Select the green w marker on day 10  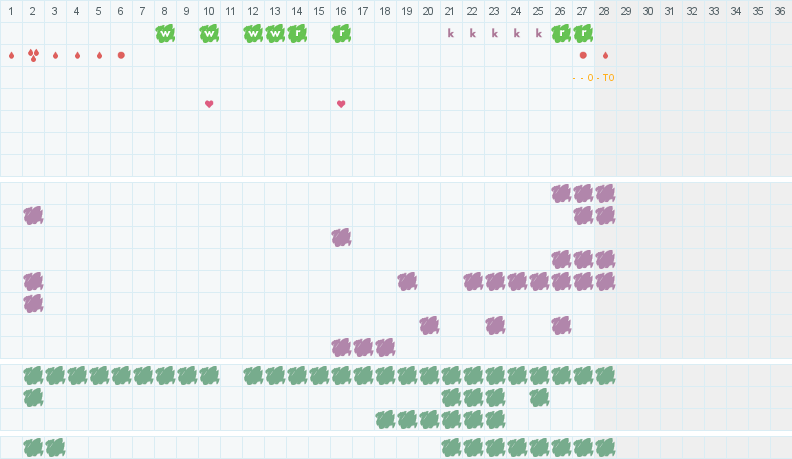pyautogui.click(x=209, y=34)
